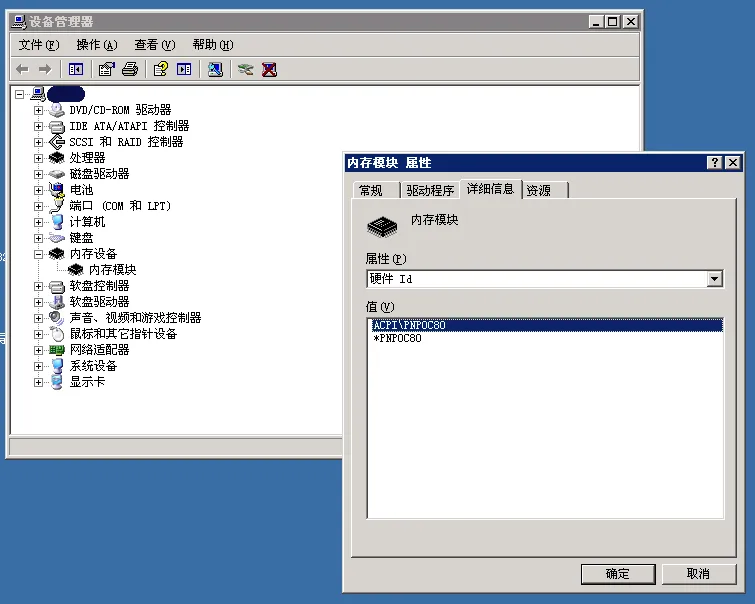Image resolution: width=755 pixels, height=604 pixels.
Task: Select the ACPI\PNP0C80 value row
Action: pyautogui.click(x=547, y=325)
